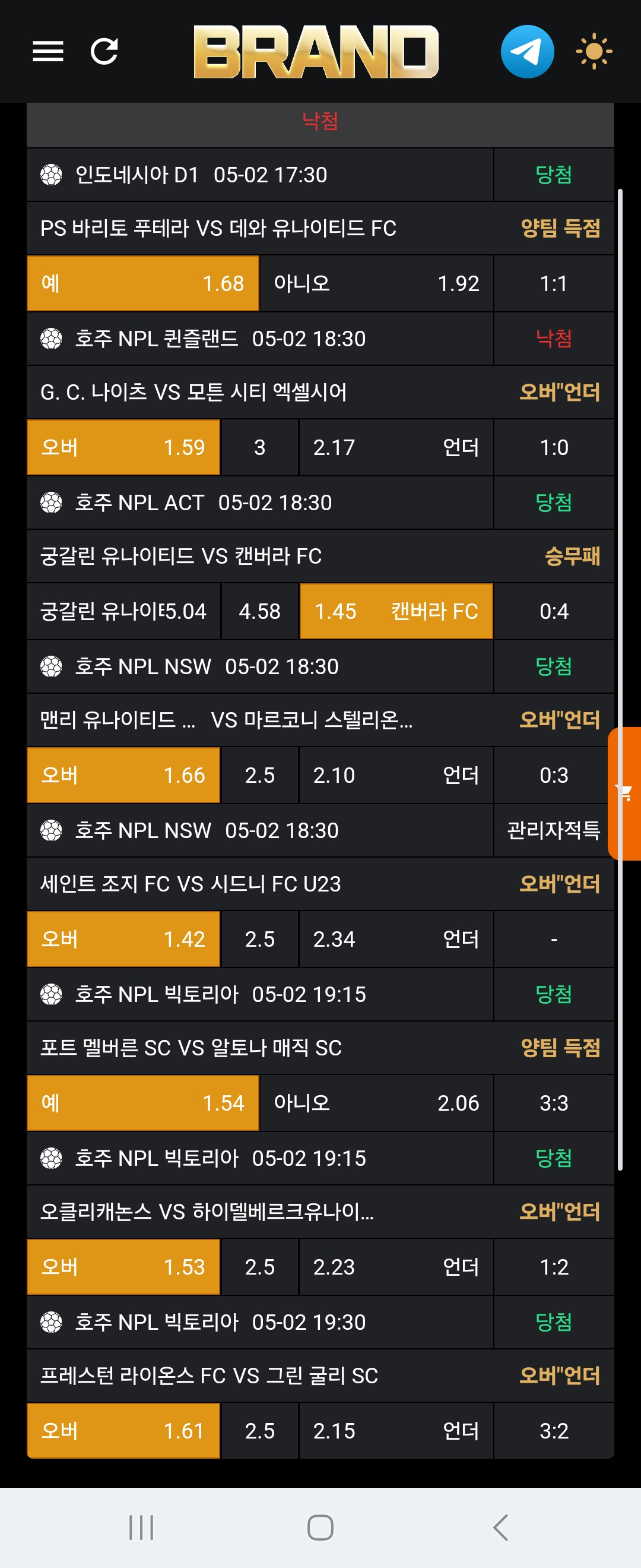The width and height of the screenshot is (641, 1568).
Task: Choose 언더 2.17 for G. C. 나이츠 match
Action: [x=396, y=447]
